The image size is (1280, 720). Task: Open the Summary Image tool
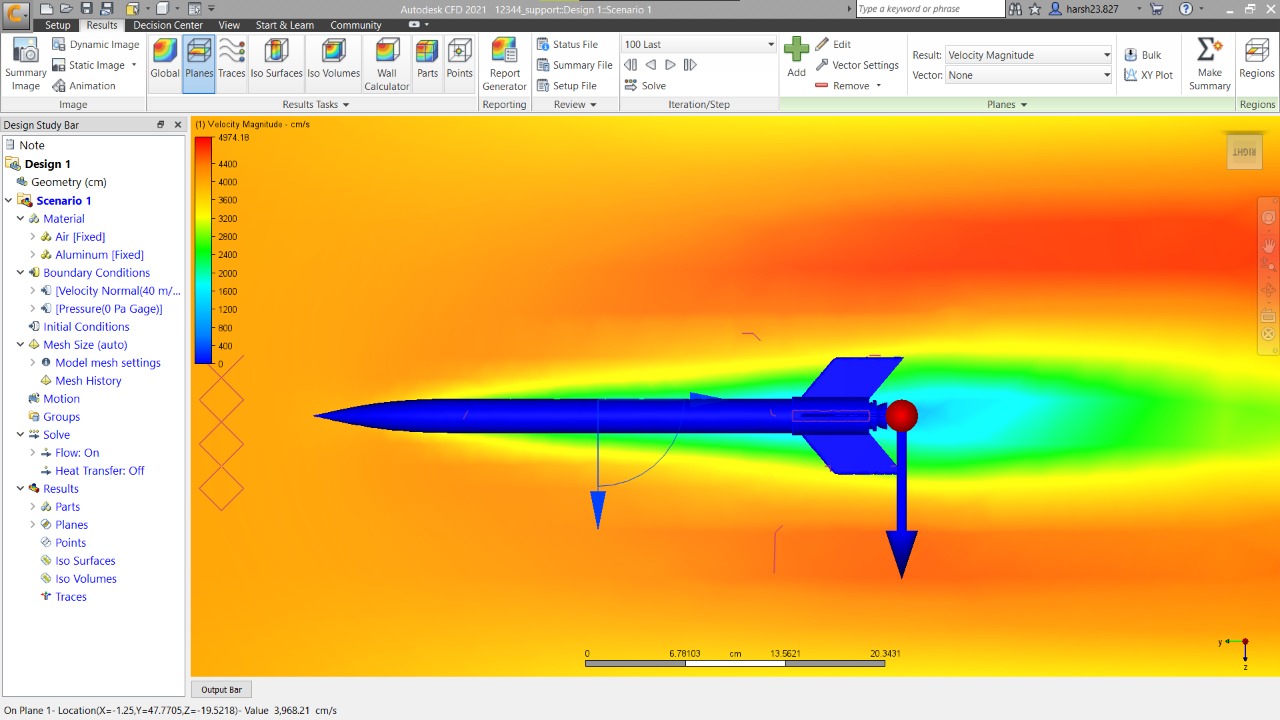click(25, 65)
